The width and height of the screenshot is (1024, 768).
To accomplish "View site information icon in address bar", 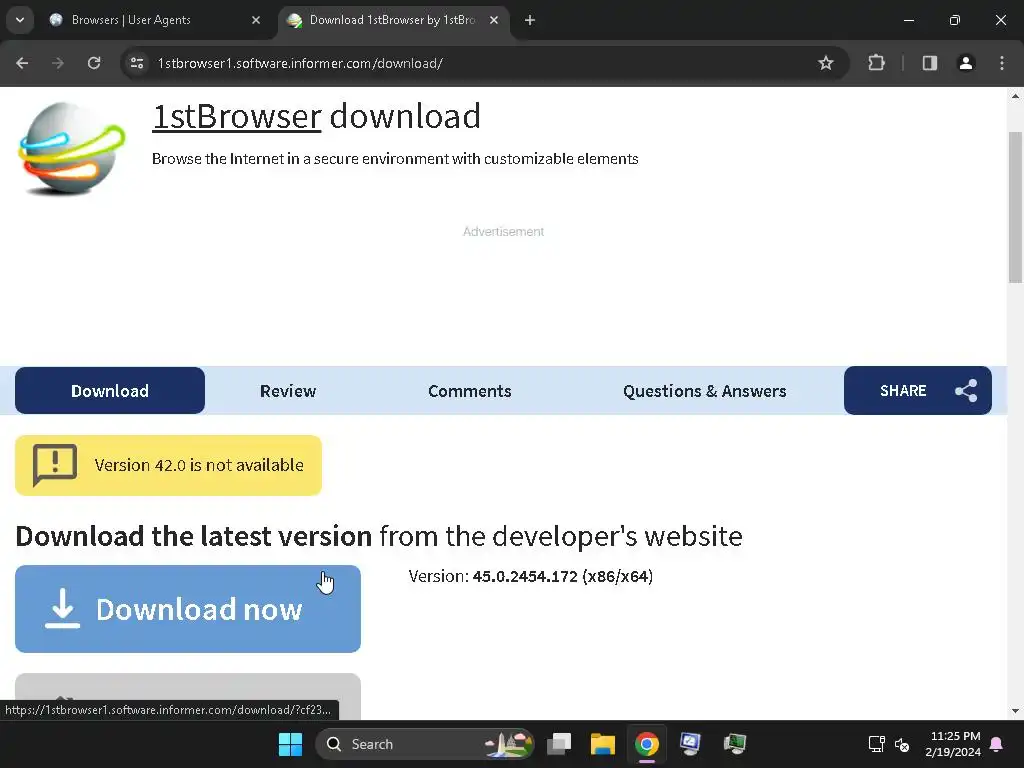I will [x=137, y=63].
